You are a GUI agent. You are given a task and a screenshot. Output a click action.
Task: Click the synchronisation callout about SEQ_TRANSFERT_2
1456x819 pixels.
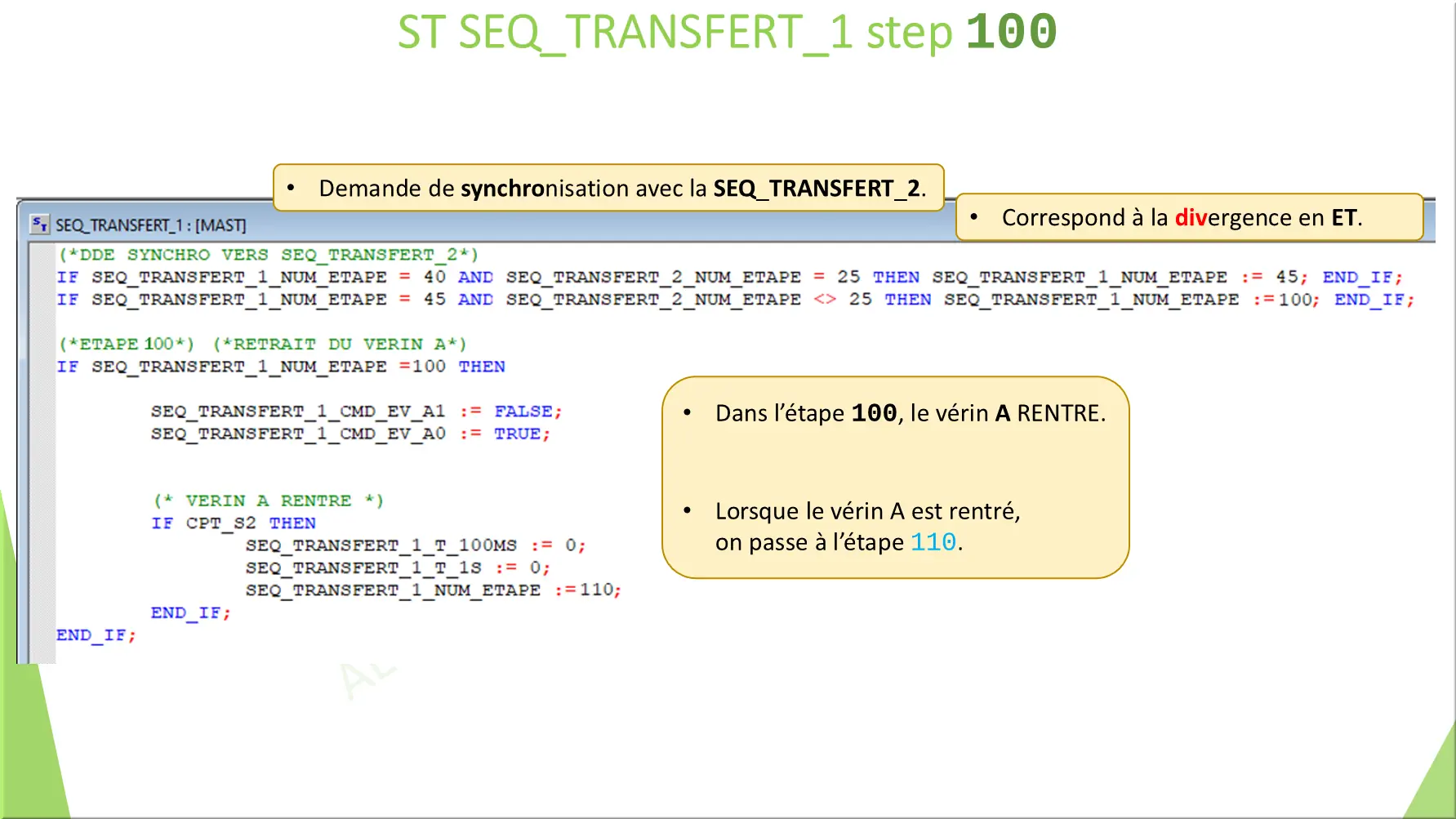pos(608,188)
